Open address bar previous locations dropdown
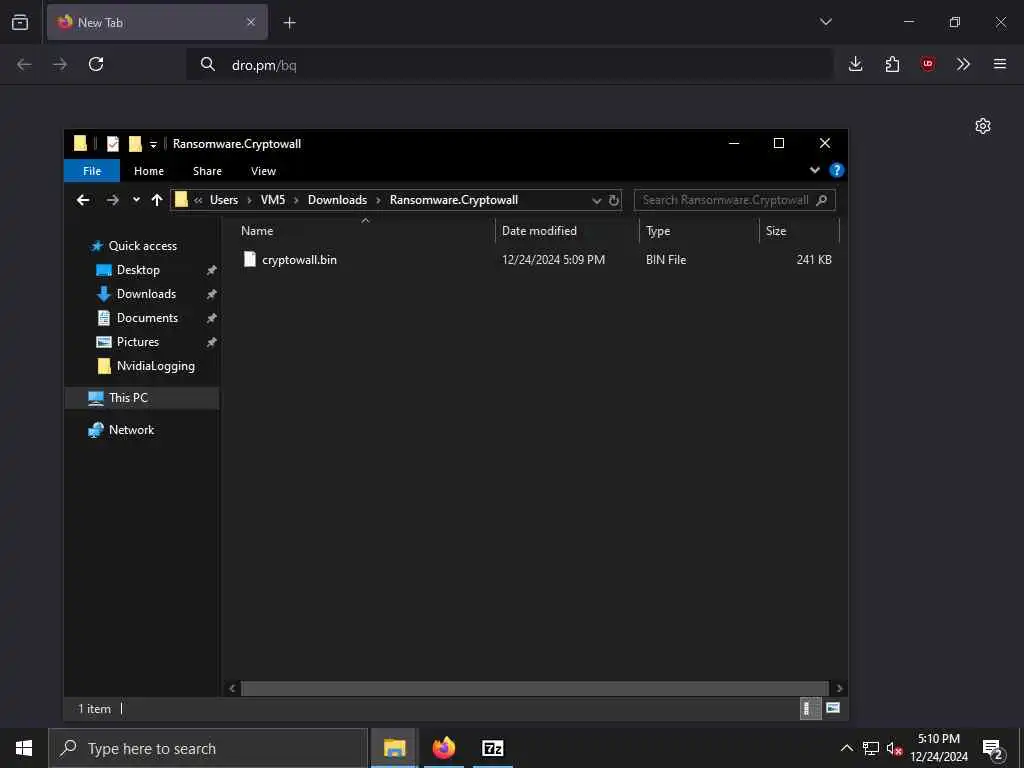The image size is (1024, 768). coord(596,200)
